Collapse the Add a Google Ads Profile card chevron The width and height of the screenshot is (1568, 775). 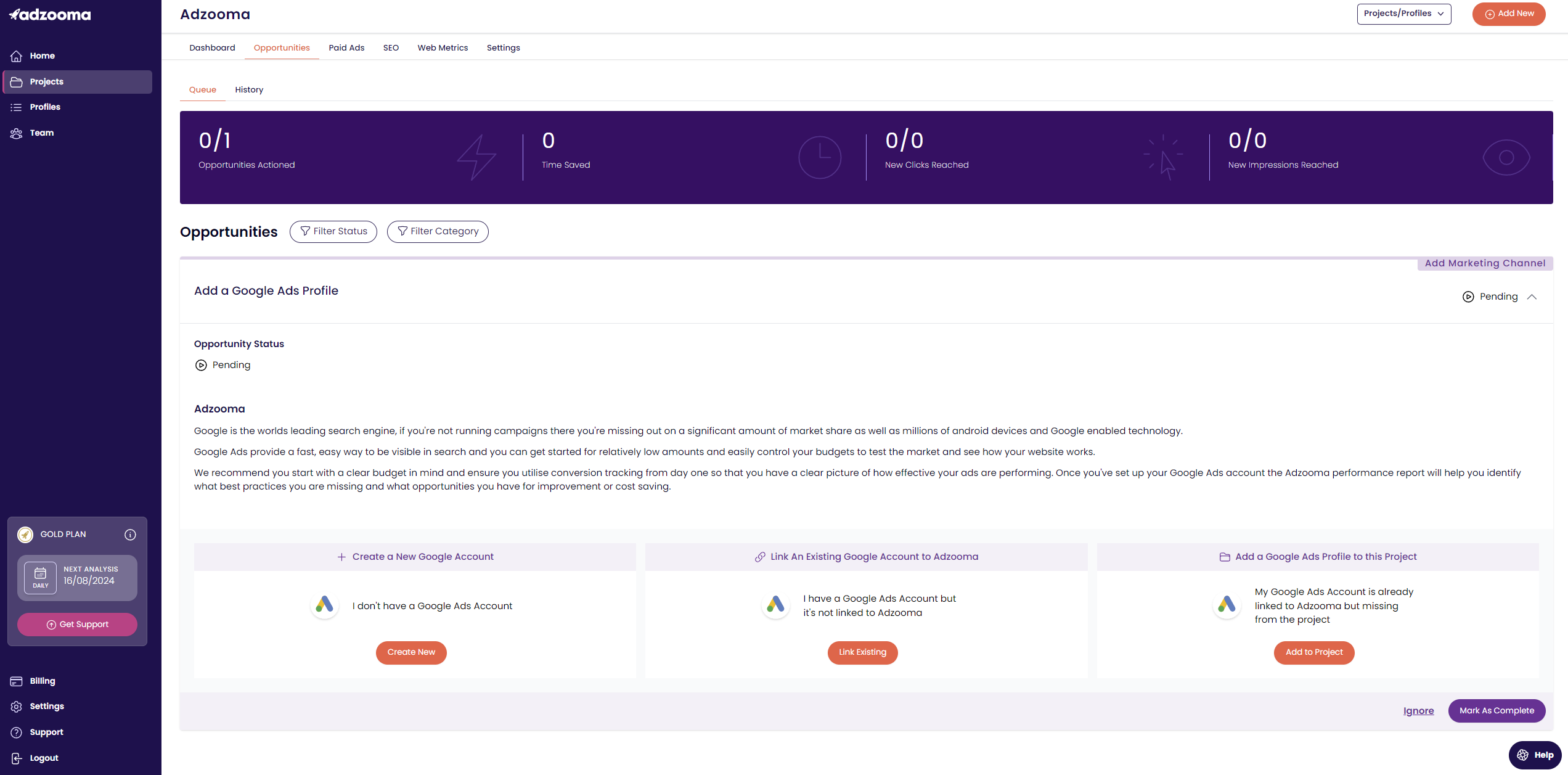(x=1532, y=297)
